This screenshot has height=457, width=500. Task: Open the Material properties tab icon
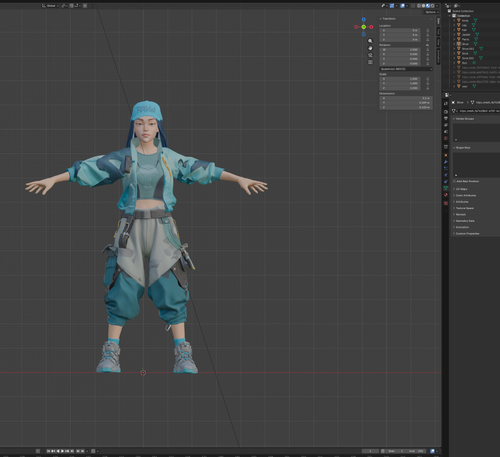446,195
